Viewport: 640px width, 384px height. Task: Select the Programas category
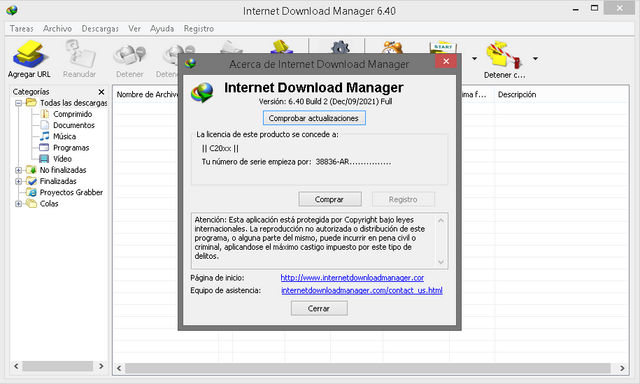(x=71, y=148)
